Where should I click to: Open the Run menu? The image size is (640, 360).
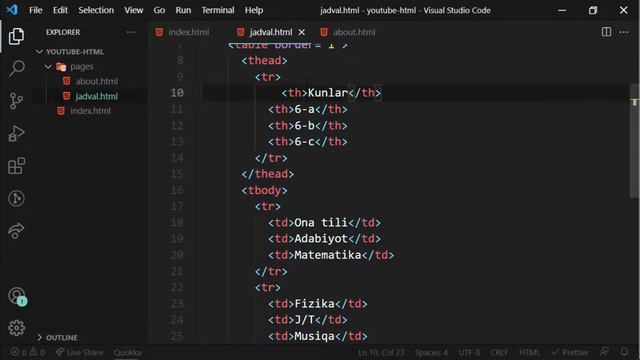[x=183, y=10]
